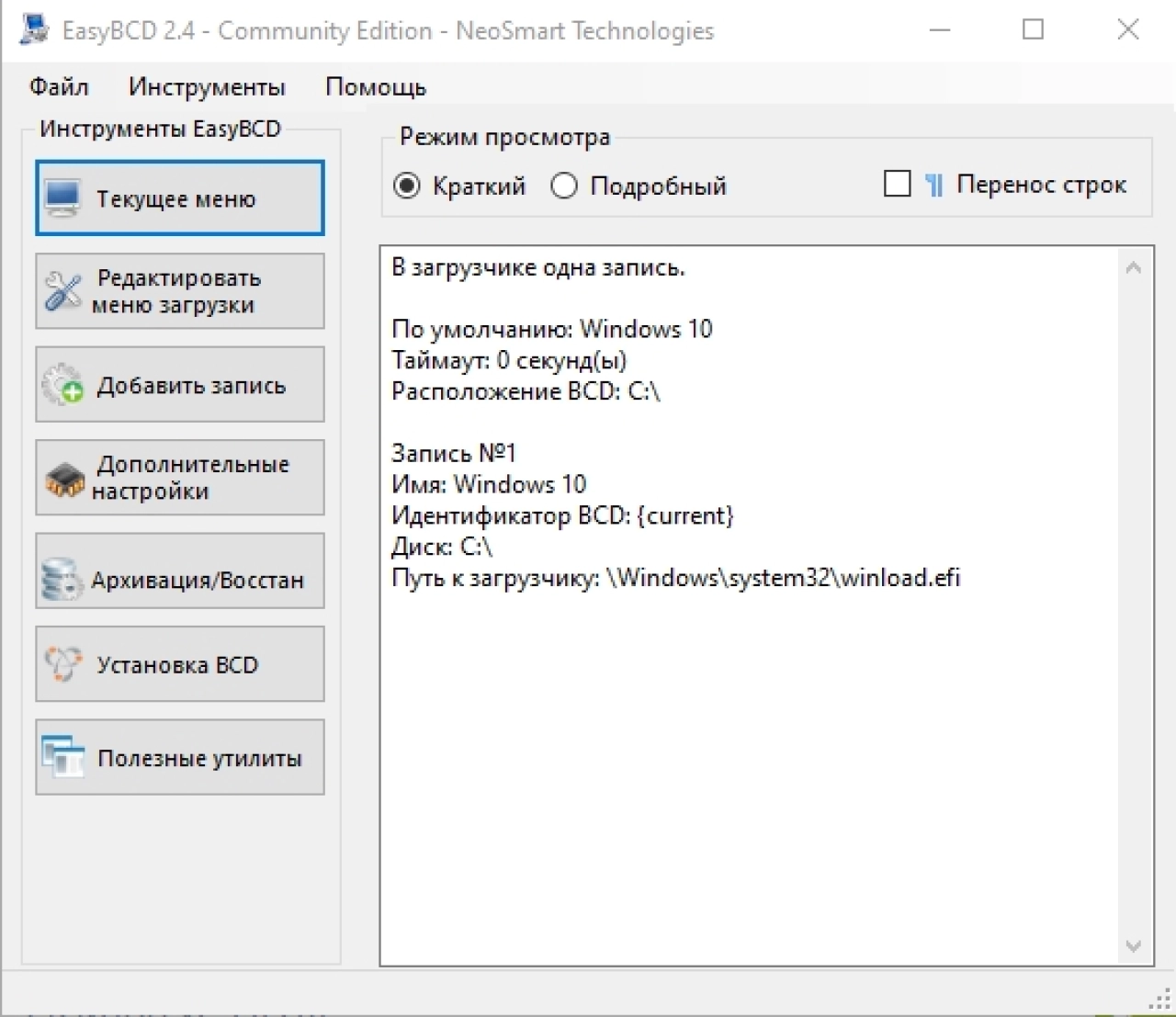Open the Инструменты menu

[x=207, y=87]
